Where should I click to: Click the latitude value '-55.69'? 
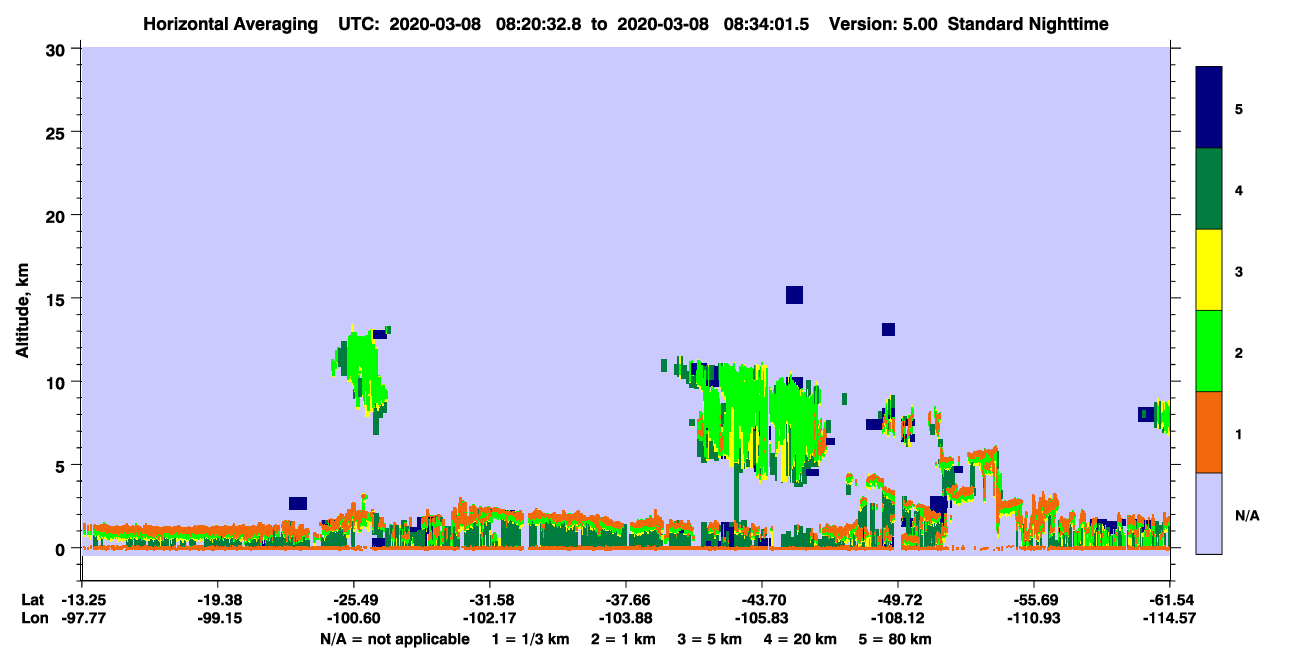[x=1034, y=600]
